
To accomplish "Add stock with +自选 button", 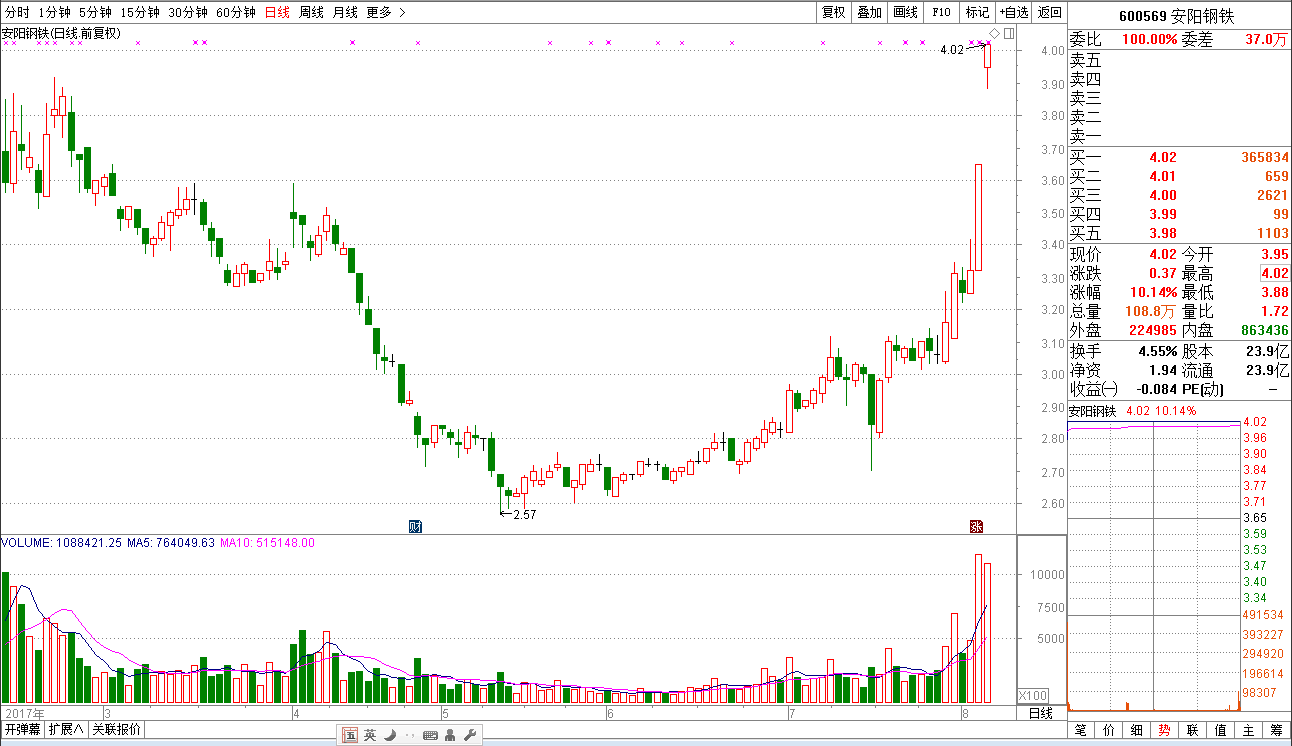I will (x=1013, y=12).
